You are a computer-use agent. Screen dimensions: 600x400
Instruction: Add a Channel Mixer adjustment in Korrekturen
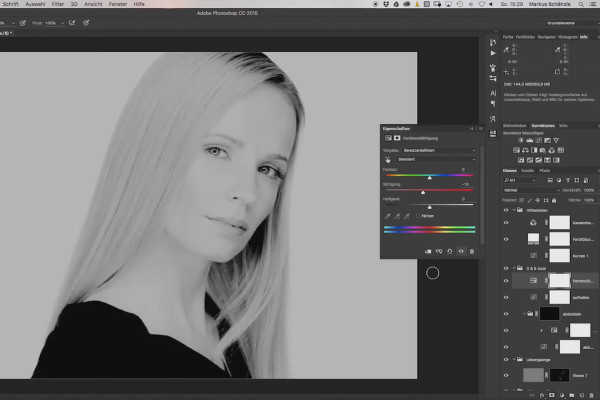click(x=552, y=150)
